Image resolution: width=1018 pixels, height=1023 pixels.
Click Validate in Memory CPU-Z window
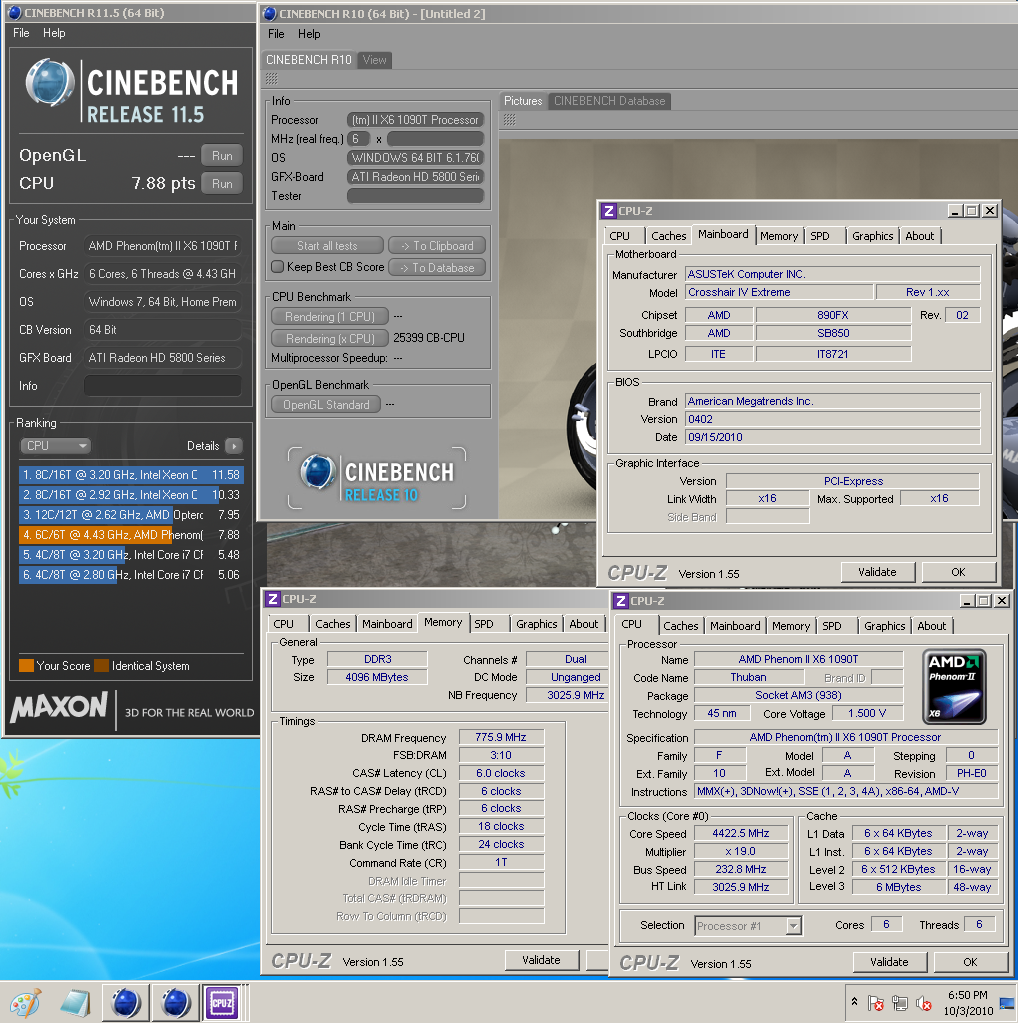tap(542, 960)
